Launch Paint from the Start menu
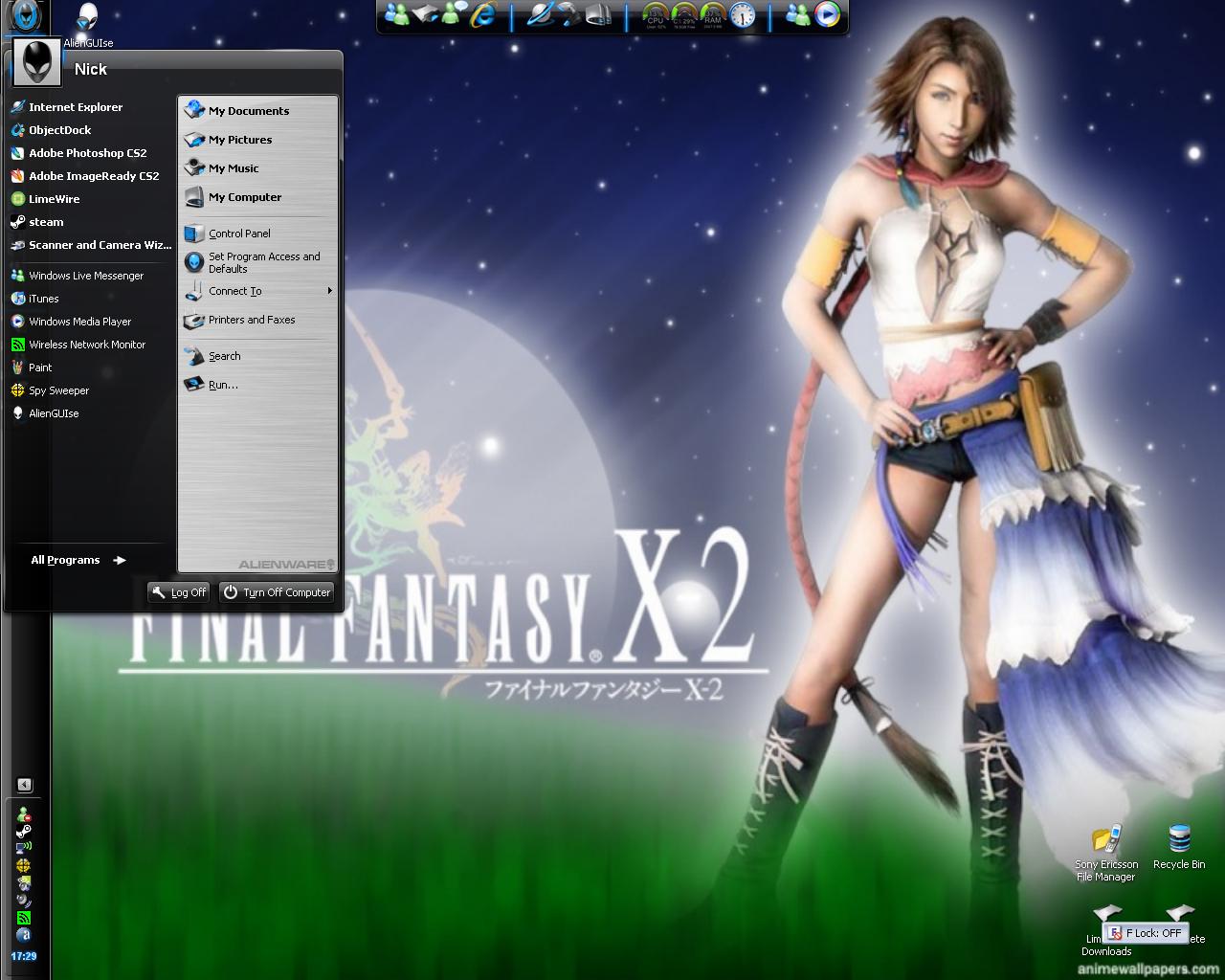The height and width of the screenshot is (980, 1225). click(x=90, y=367)
